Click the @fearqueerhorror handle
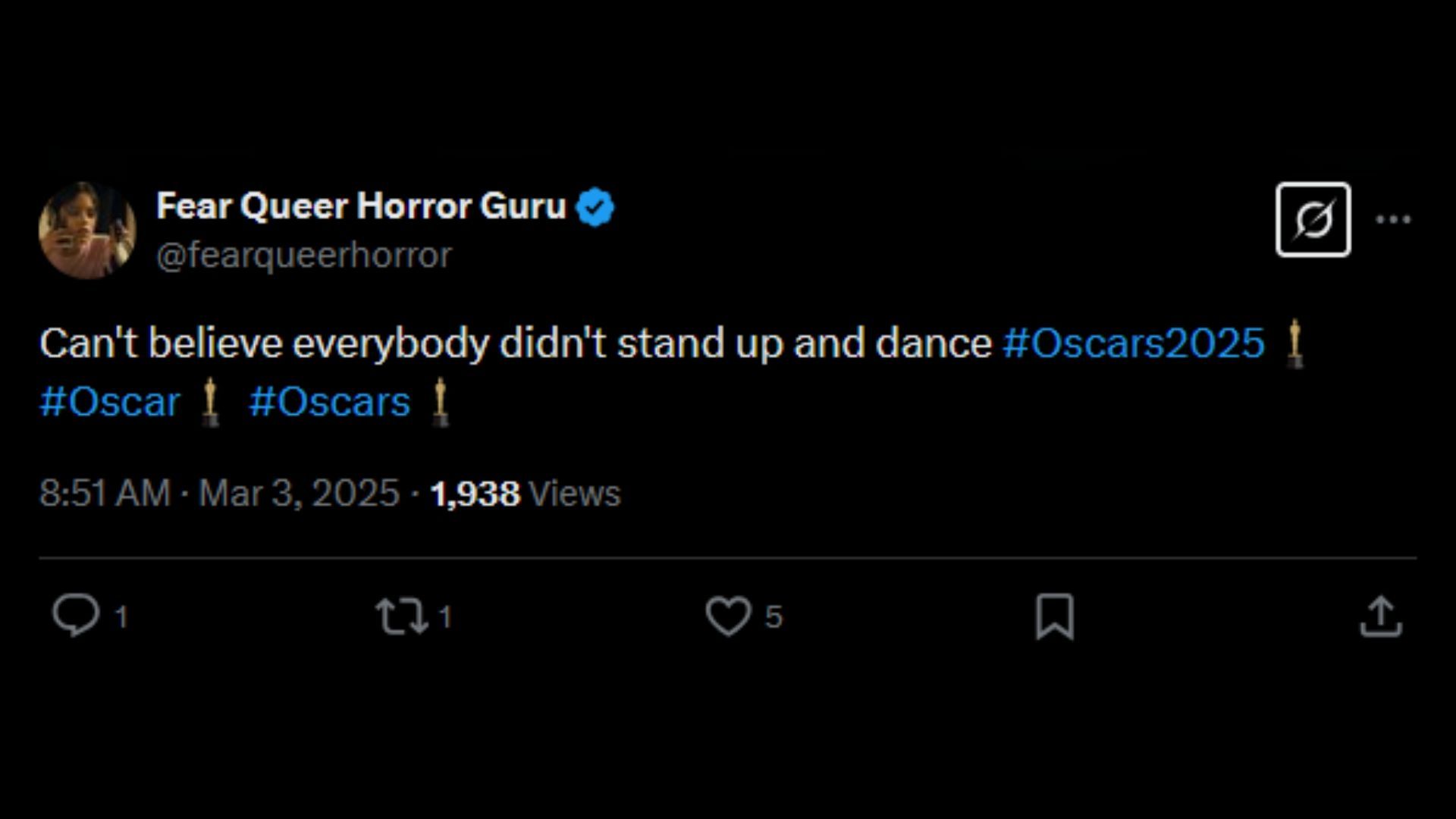 pyautogui.click(x=303, y=256)
